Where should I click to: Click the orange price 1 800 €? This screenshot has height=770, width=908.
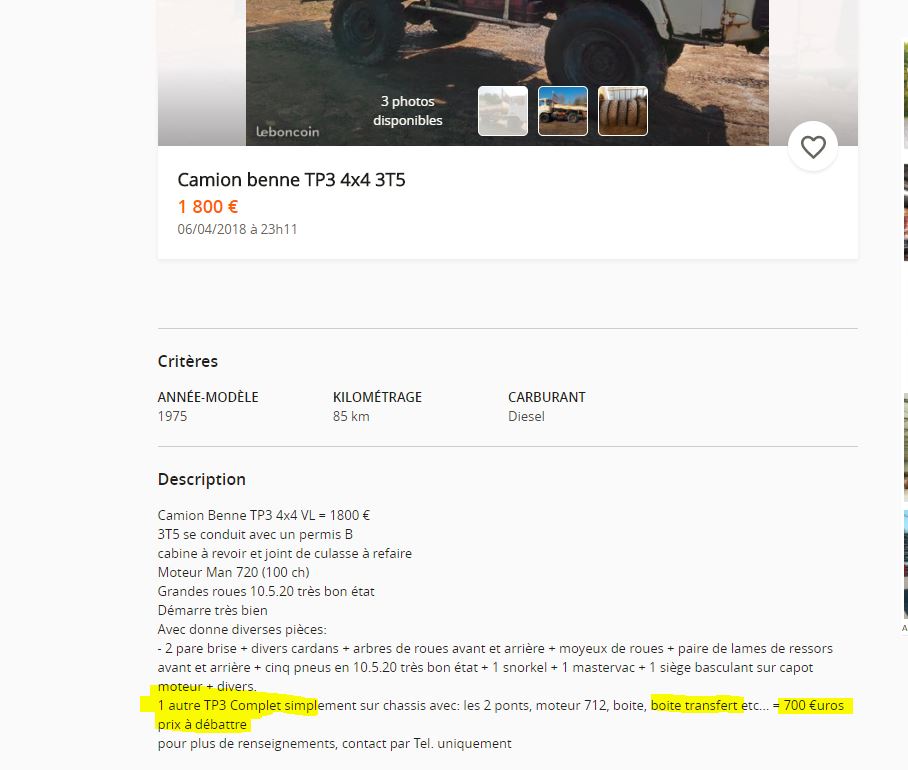[208, 207]
